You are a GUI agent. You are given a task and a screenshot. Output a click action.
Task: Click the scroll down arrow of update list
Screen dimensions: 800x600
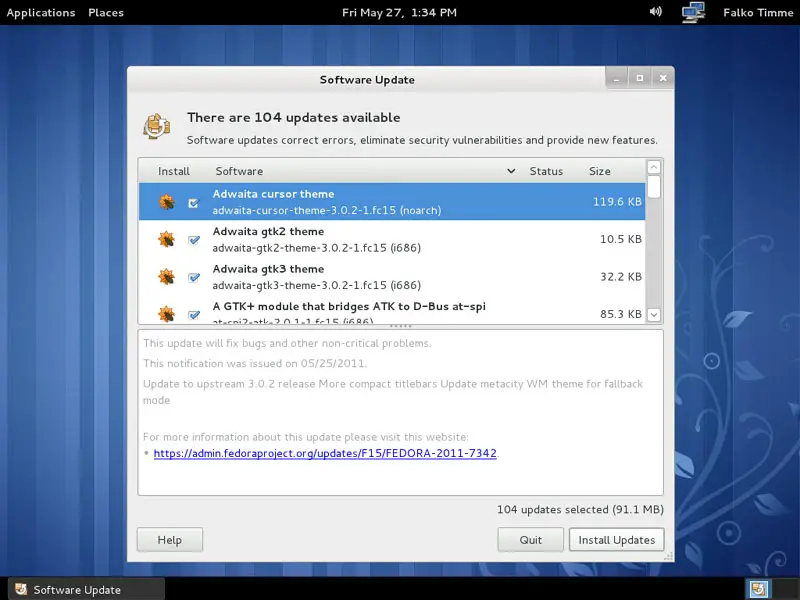pos(654,315)
